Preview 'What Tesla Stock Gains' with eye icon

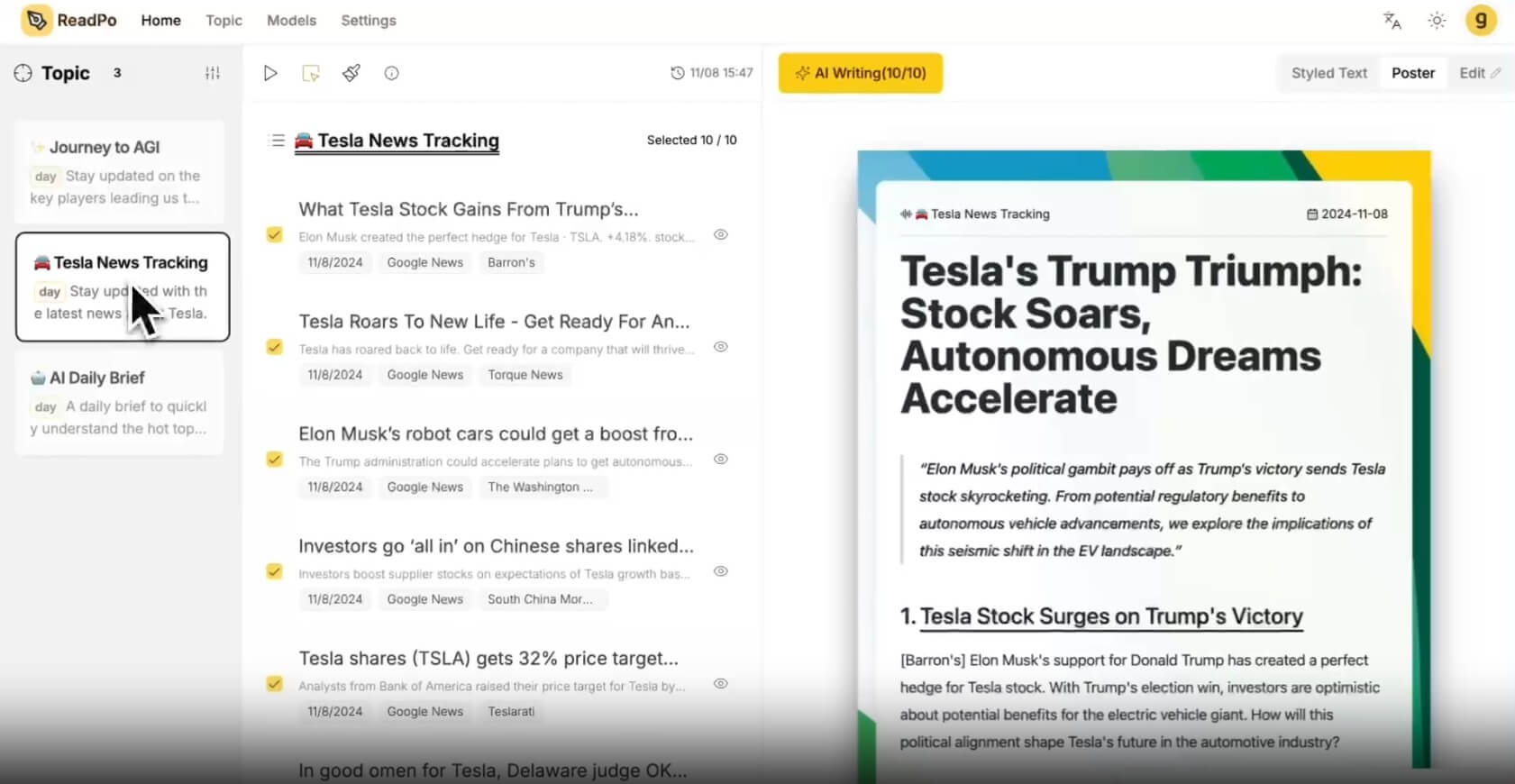pos(721,235)
